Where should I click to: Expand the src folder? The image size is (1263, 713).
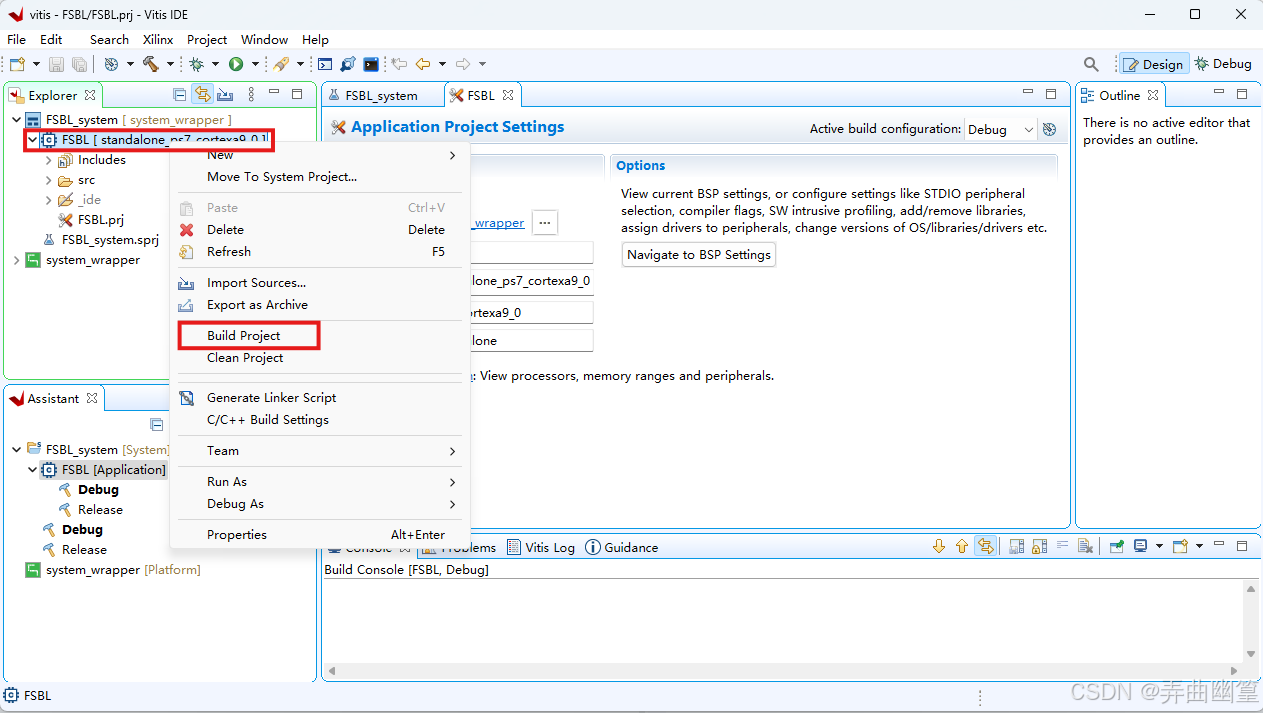coord(49,180)
